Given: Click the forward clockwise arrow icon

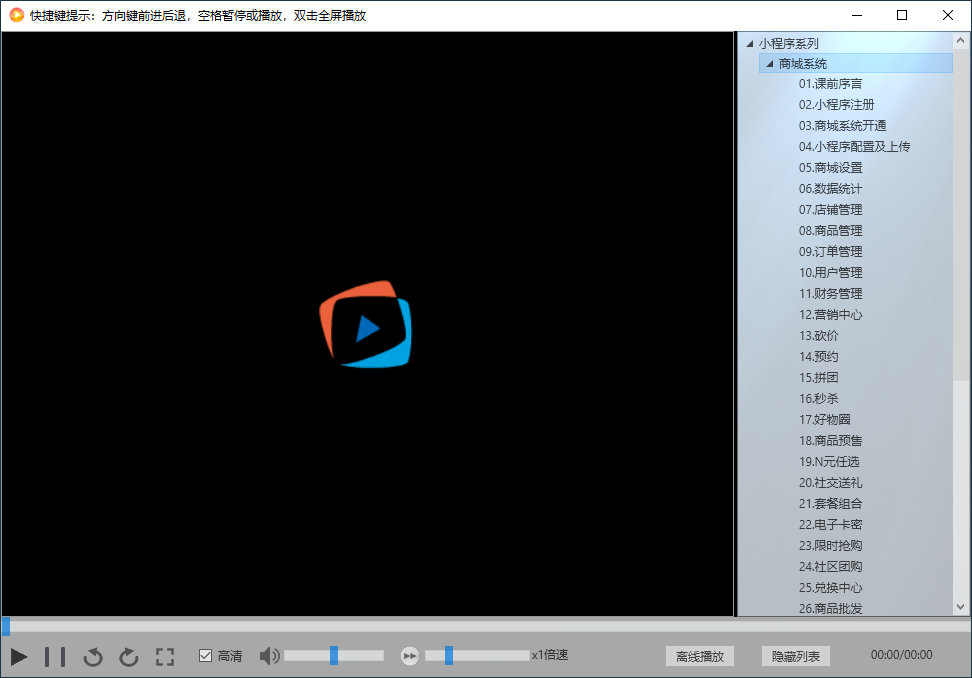Looking at the screenshot, I should 129,656.
